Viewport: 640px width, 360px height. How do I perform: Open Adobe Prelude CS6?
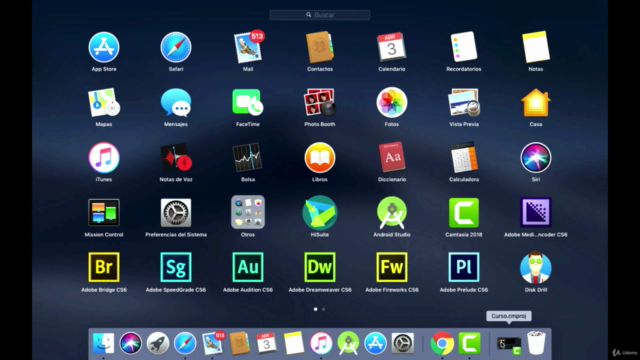464,267
